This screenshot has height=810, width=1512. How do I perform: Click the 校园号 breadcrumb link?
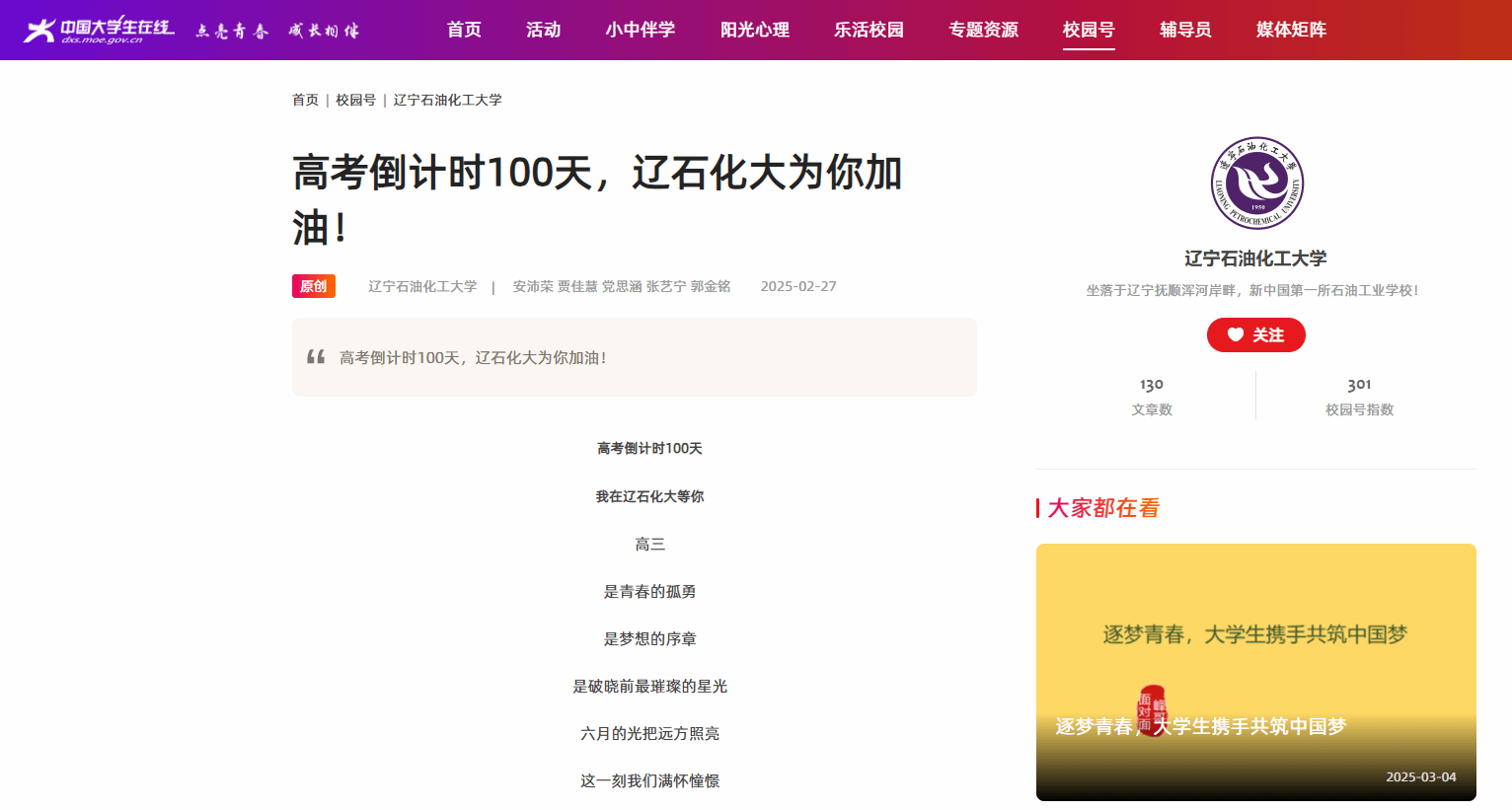click(355, 100)
